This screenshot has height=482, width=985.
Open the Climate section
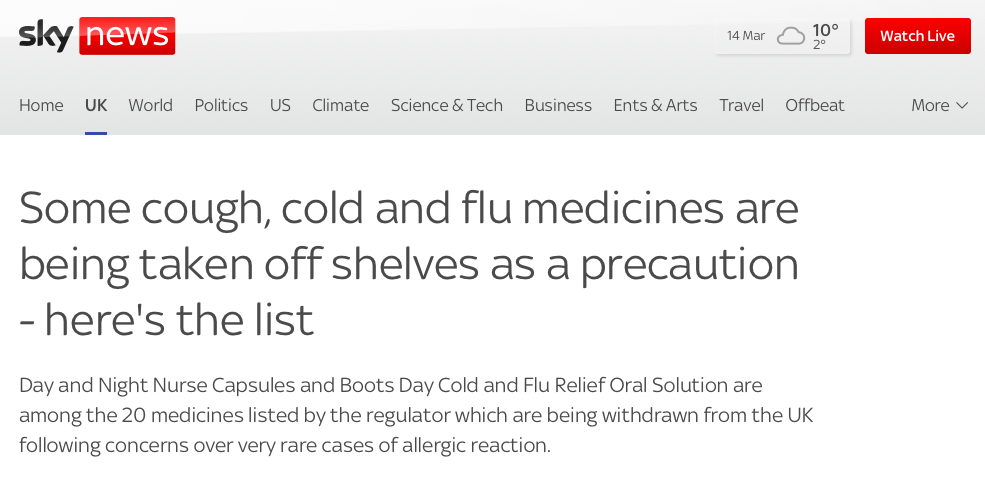340,105
